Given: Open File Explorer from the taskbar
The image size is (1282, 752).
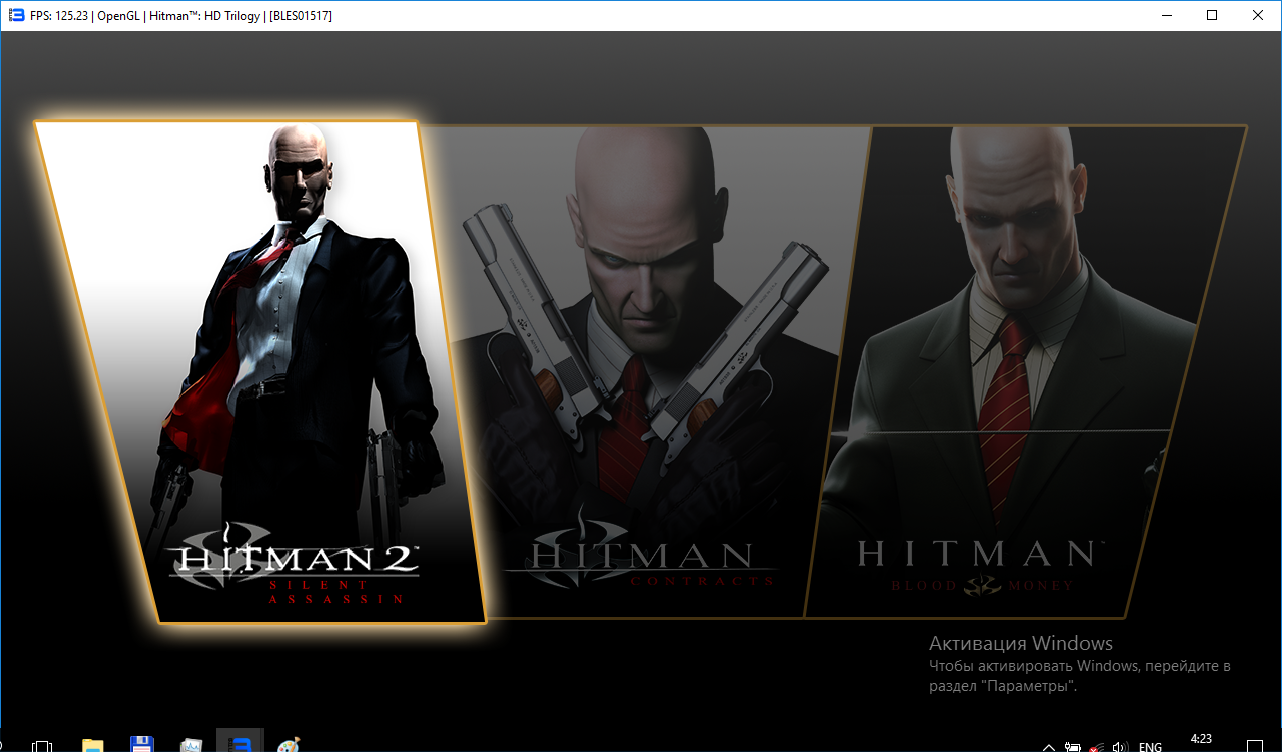Looking at the screenshot, I should click(92, 744).
